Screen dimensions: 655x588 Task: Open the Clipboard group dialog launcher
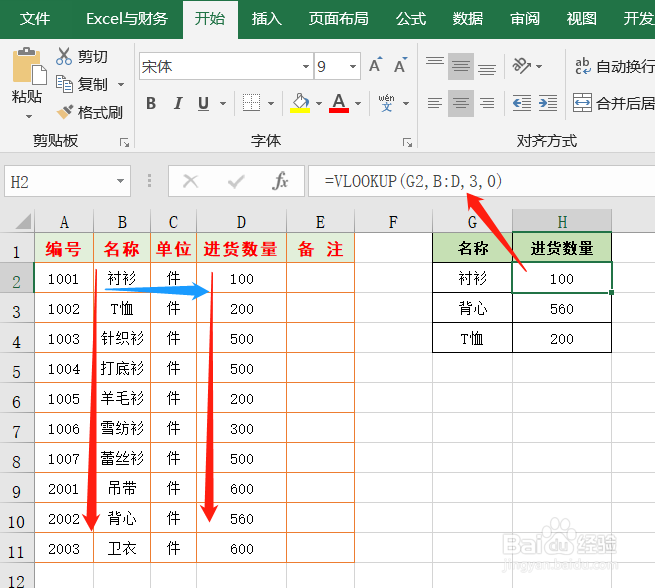pyautogui.click(x=124, y=143)
